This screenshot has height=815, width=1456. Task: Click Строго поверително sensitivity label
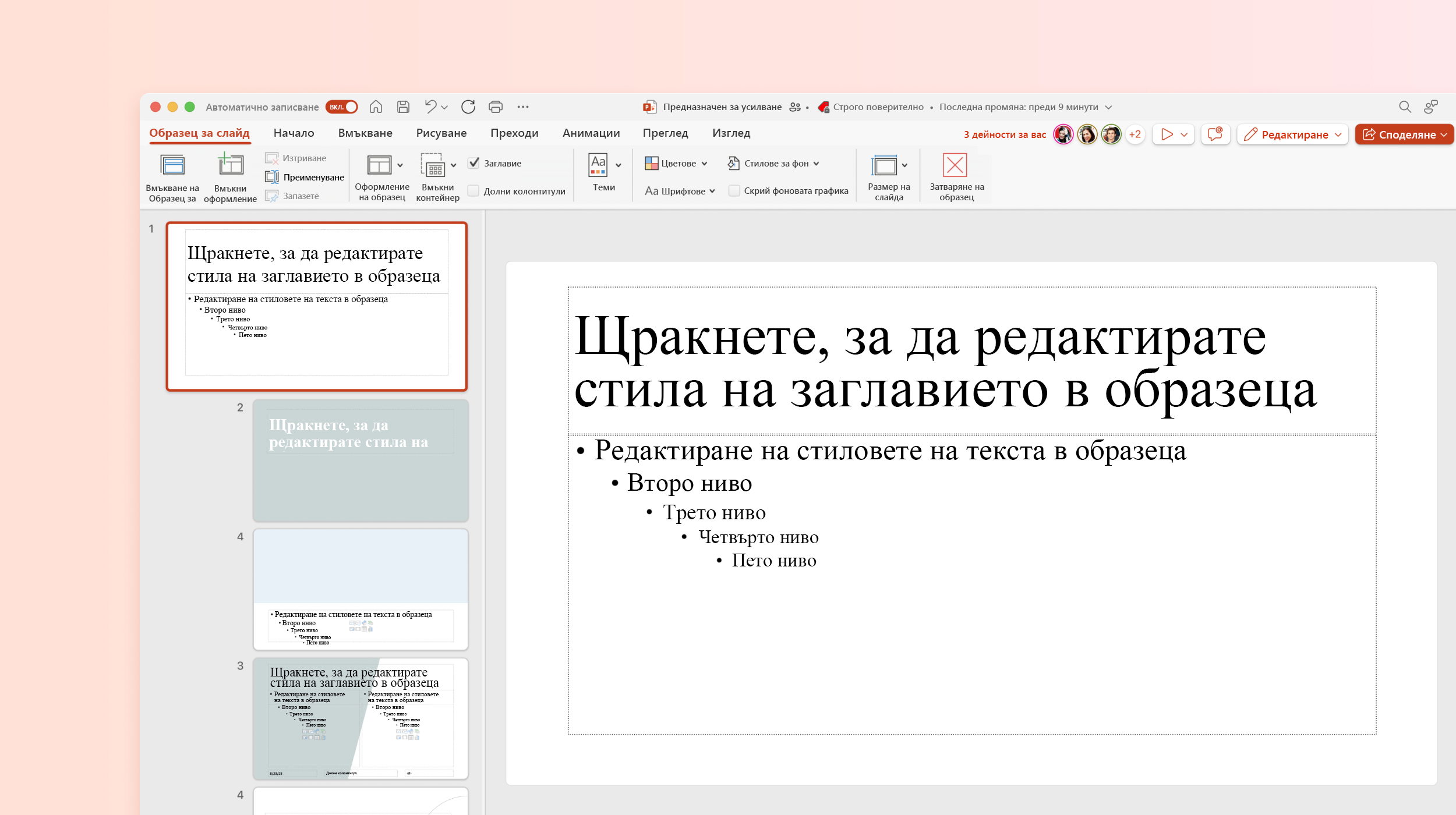click(x=878, y=107)
